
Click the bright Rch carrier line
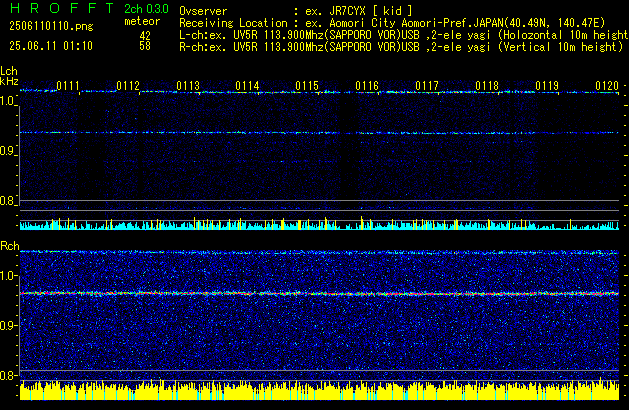[319, 294]
